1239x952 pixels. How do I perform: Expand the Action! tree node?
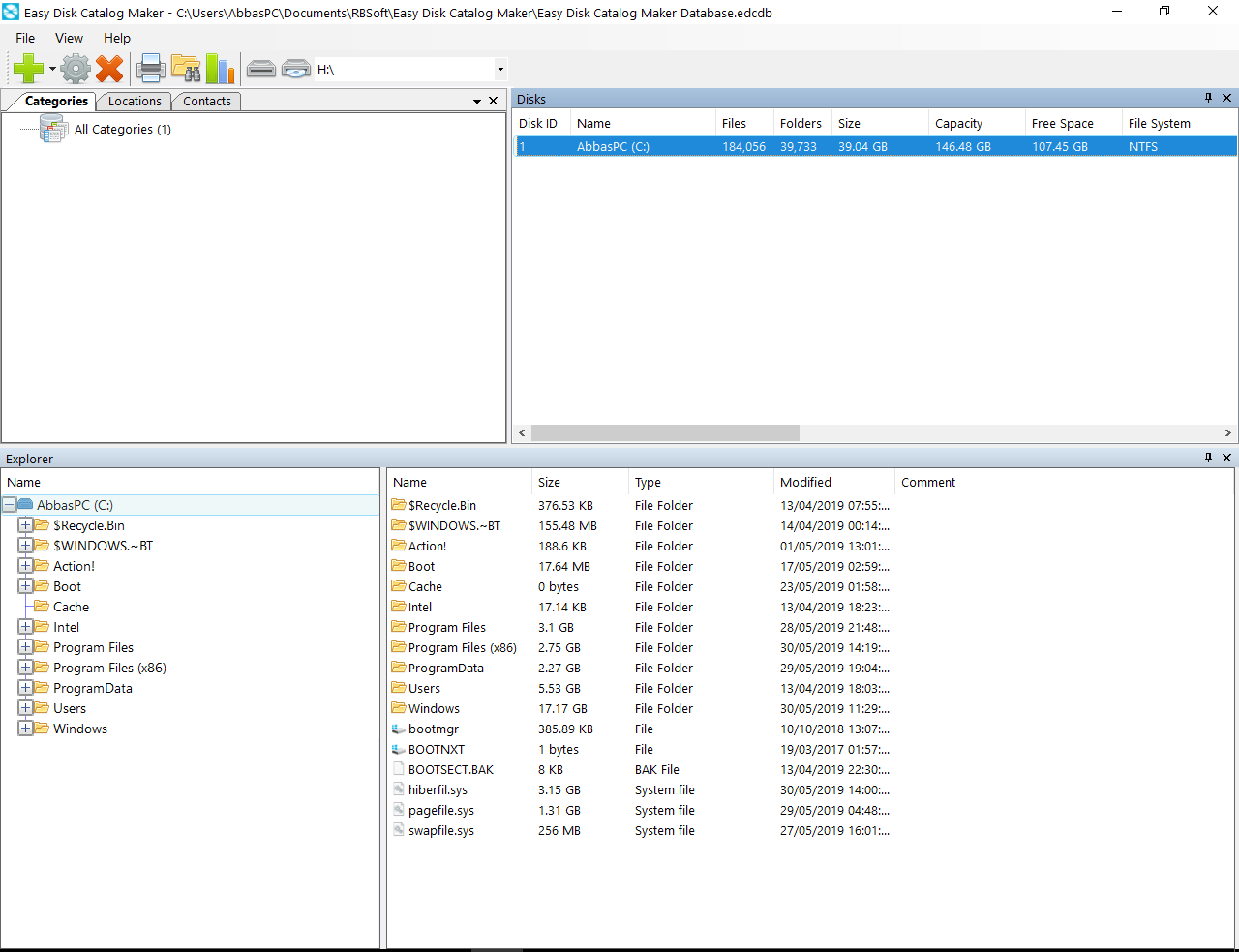tap(25, 566)
